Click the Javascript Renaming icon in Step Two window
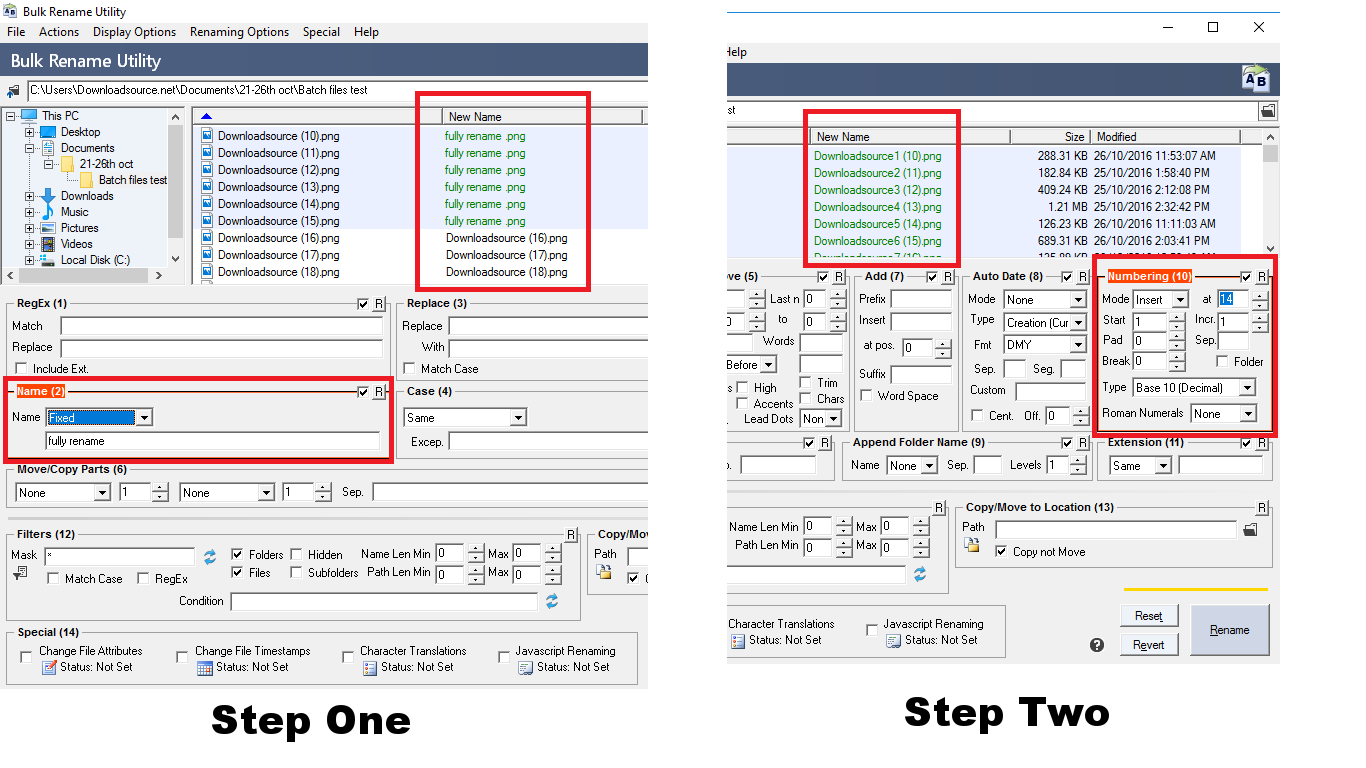 (894, 640)
